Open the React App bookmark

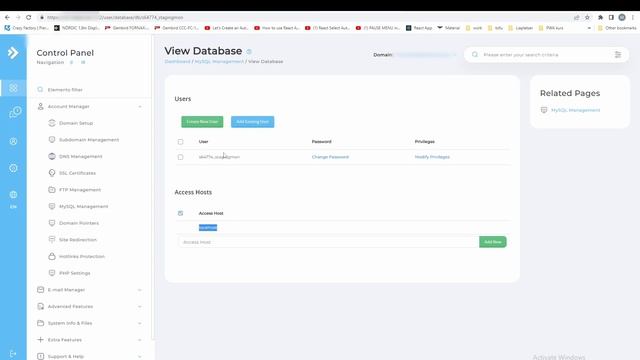click(419, 28)
